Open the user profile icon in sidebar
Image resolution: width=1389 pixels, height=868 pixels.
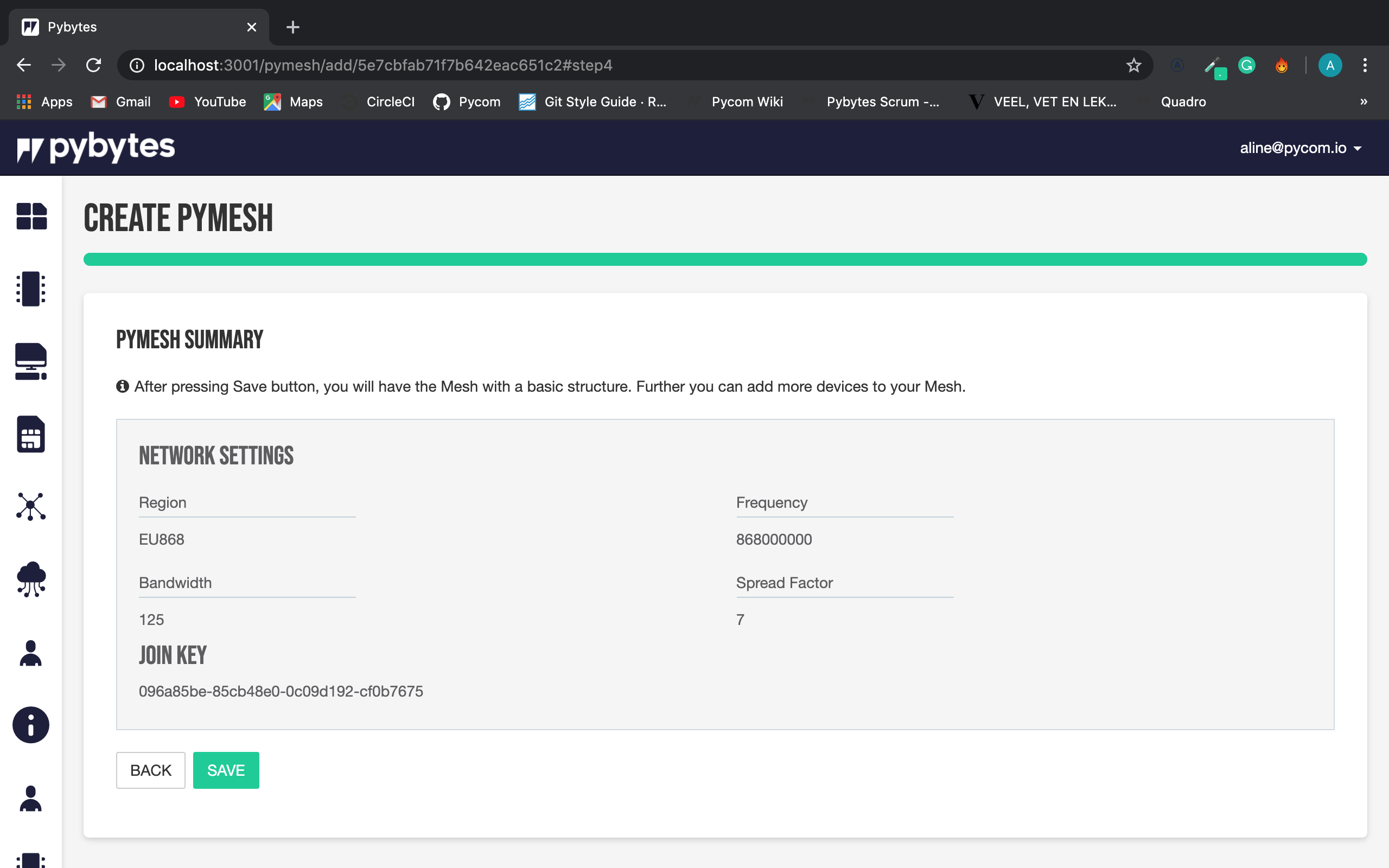coord(30,653)
